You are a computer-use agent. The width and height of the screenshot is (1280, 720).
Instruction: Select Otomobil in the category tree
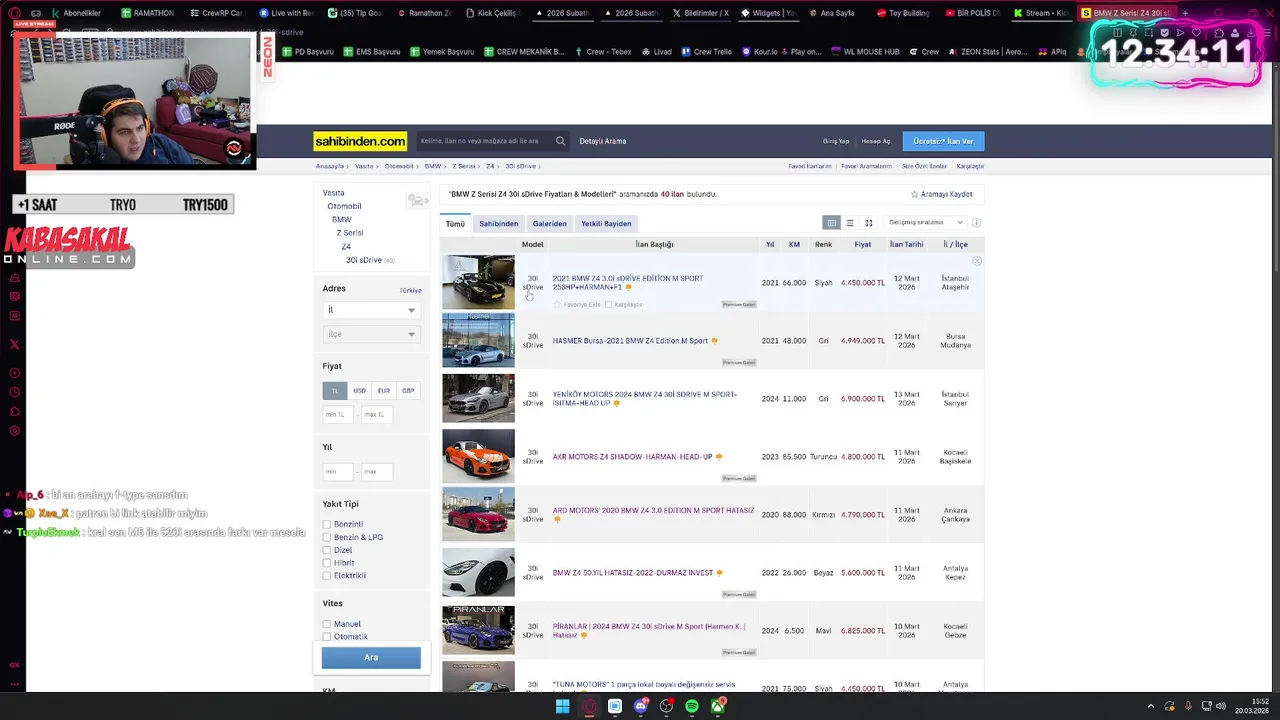coord(344,206)
